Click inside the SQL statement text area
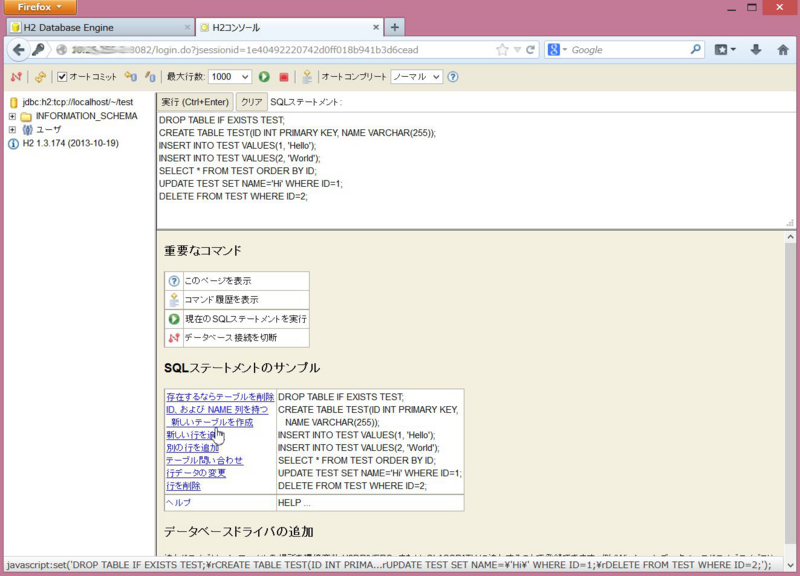 pos(476,170)
